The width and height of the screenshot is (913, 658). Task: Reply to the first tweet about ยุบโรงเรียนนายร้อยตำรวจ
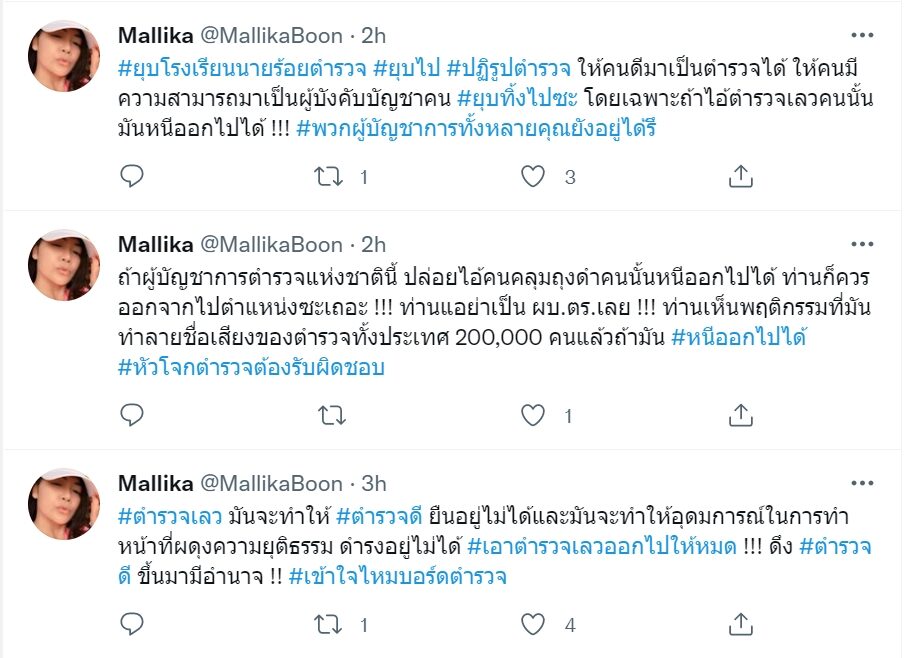pos(132,177)
